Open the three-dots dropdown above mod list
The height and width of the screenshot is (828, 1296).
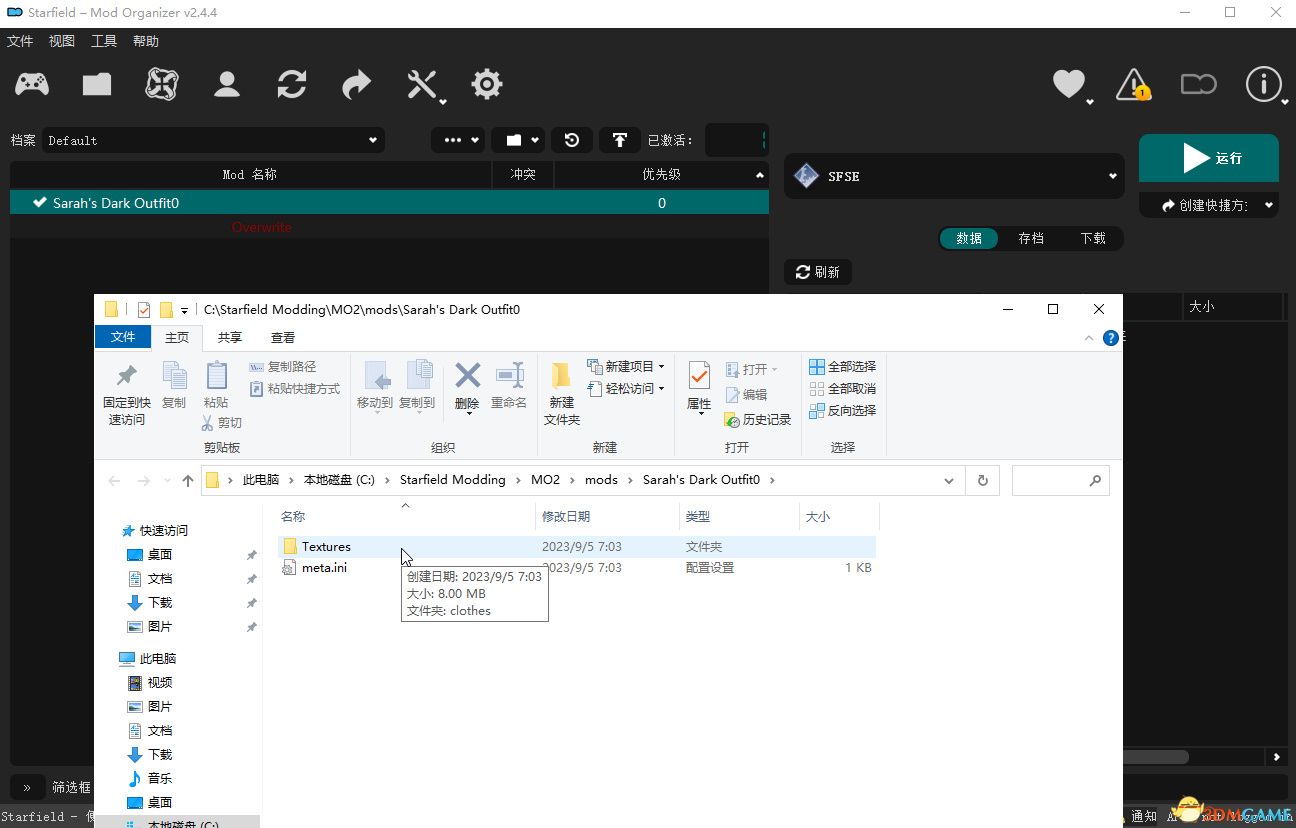click(458, 140)
